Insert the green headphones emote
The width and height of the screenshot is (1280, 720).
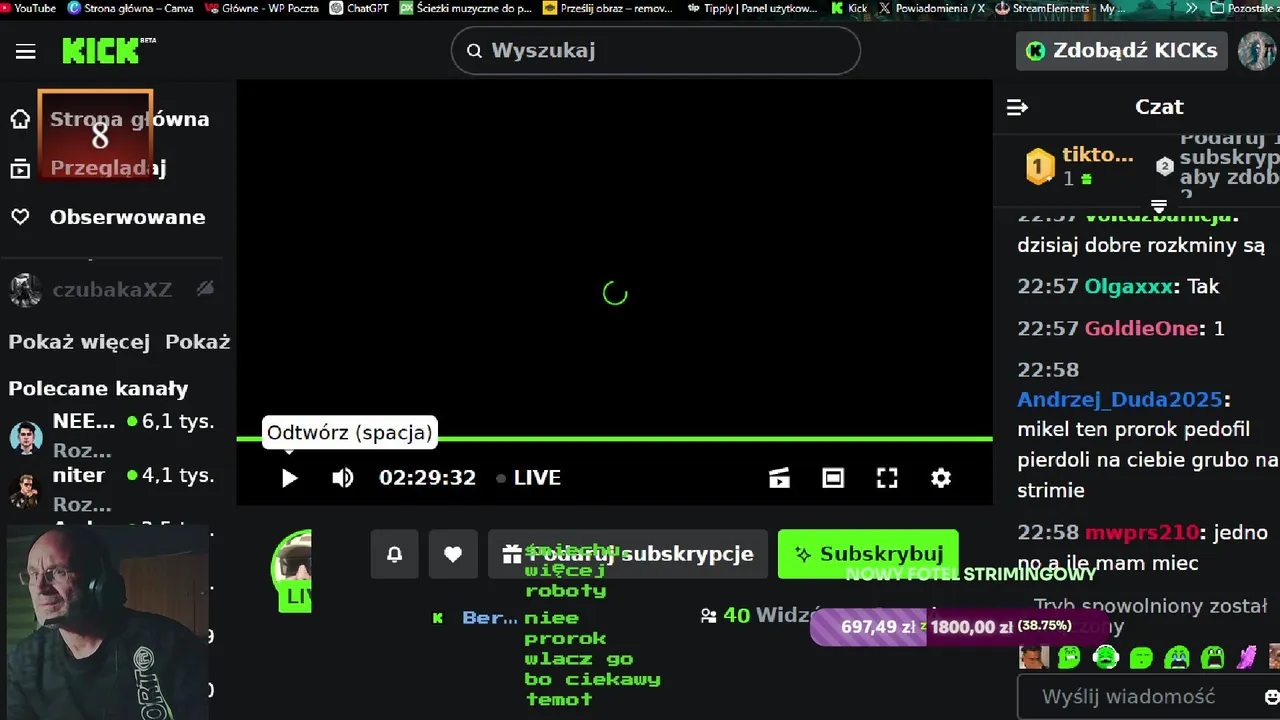[x=1105, y=657]
